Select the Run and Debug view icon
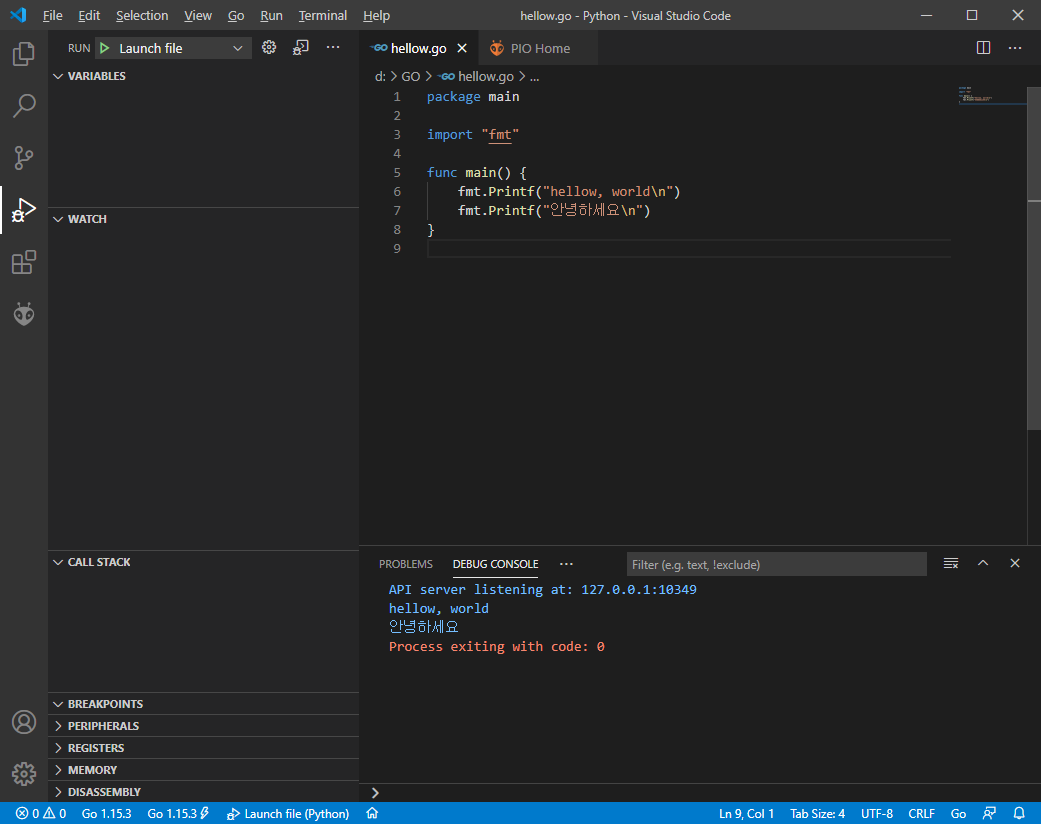 (x=24, y=210)
